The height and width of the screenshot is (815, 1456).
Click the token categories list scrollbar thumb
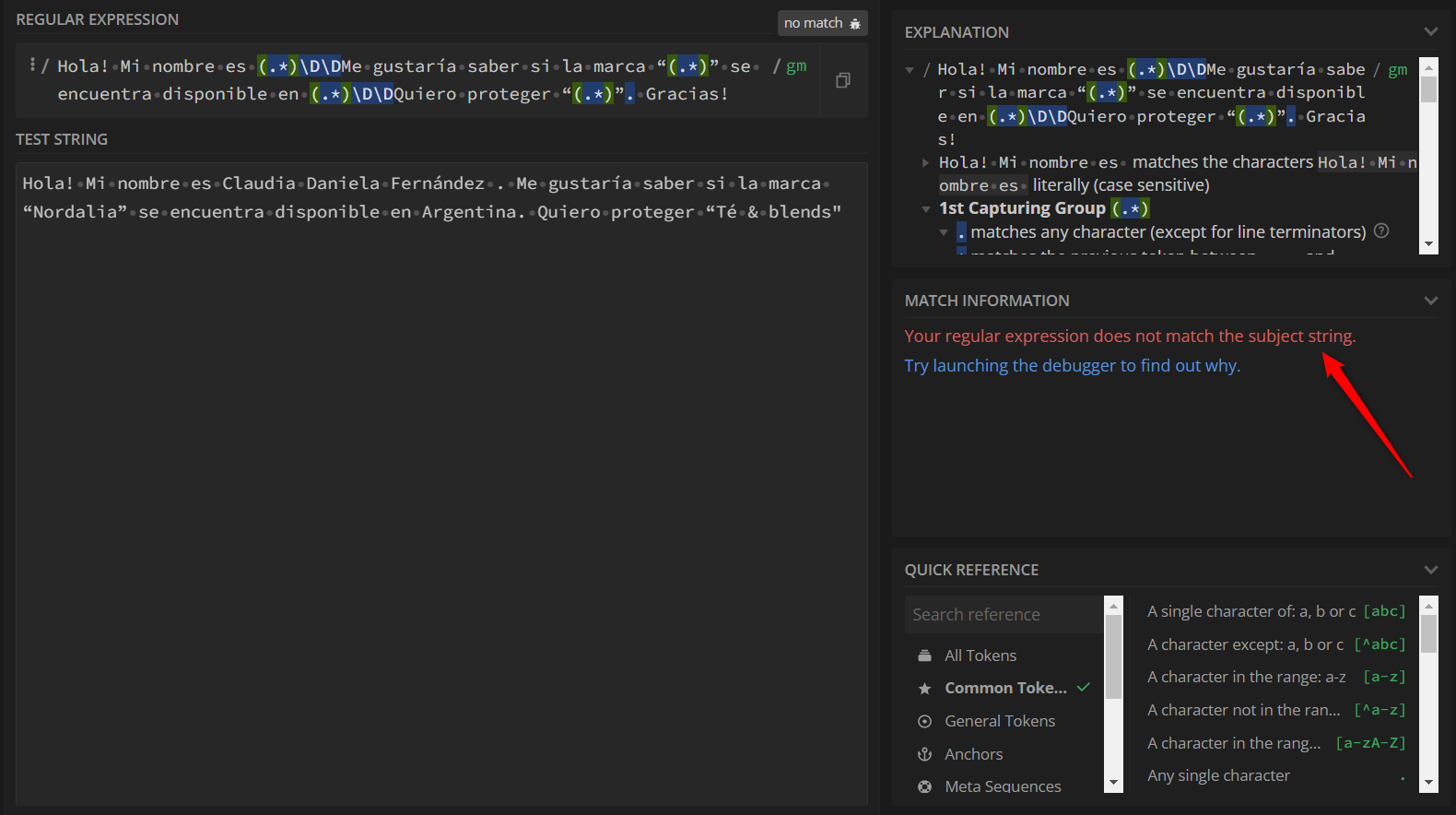coord(1113,656)
